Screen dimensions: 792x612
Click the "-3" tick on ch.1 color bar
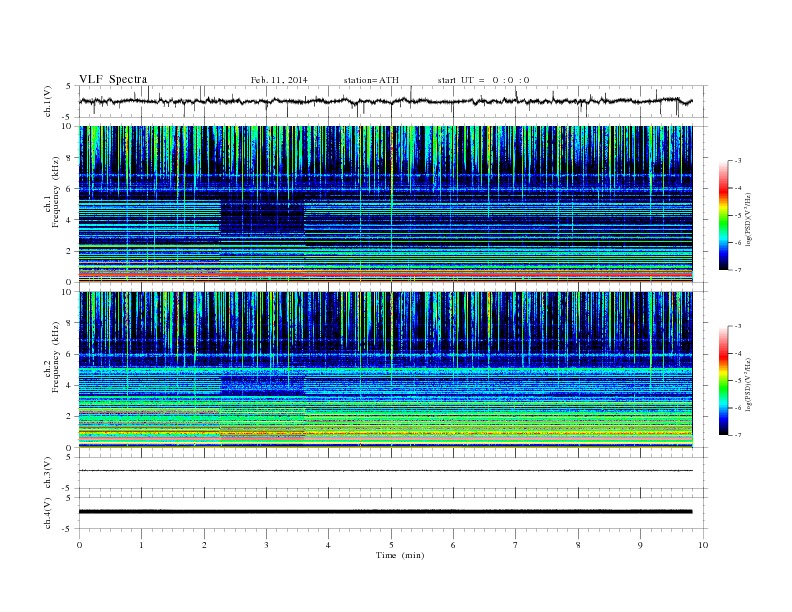point(737,161)
